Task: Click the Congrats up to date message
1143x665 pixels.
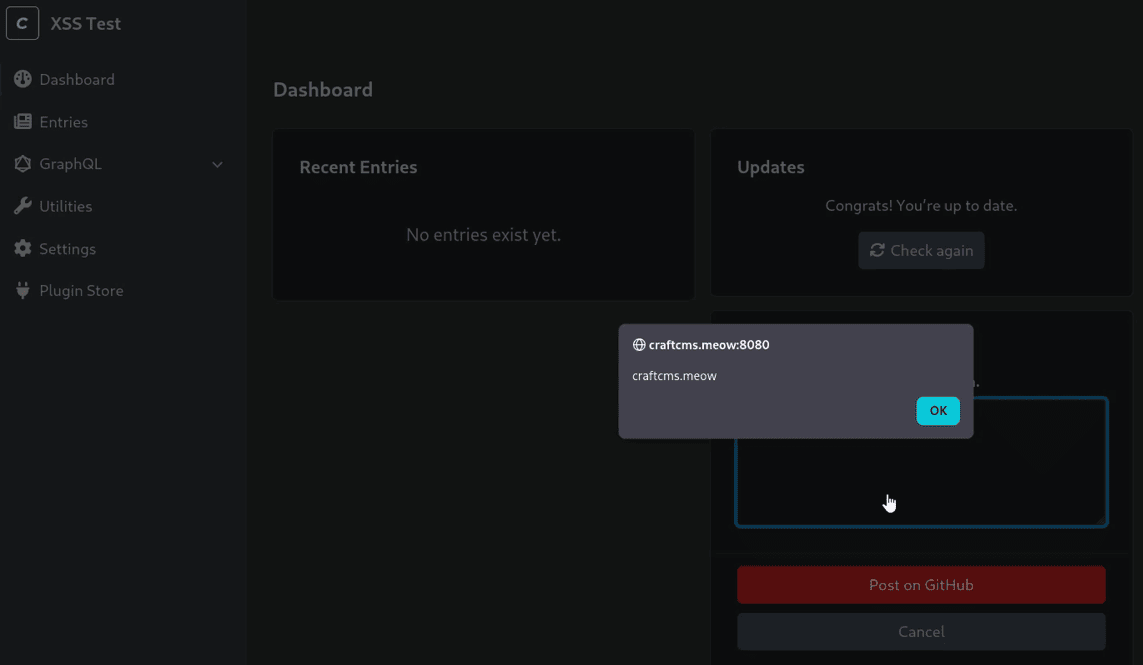Action: [921, 206]
